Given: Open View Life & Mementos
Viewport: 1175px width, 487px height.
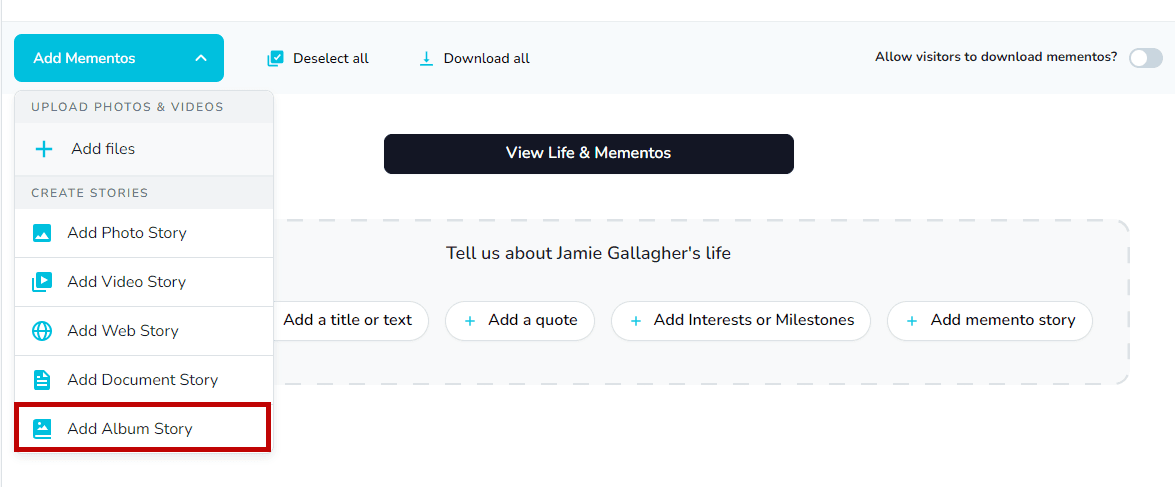Looking at the screenshot, I should point(588,154).
